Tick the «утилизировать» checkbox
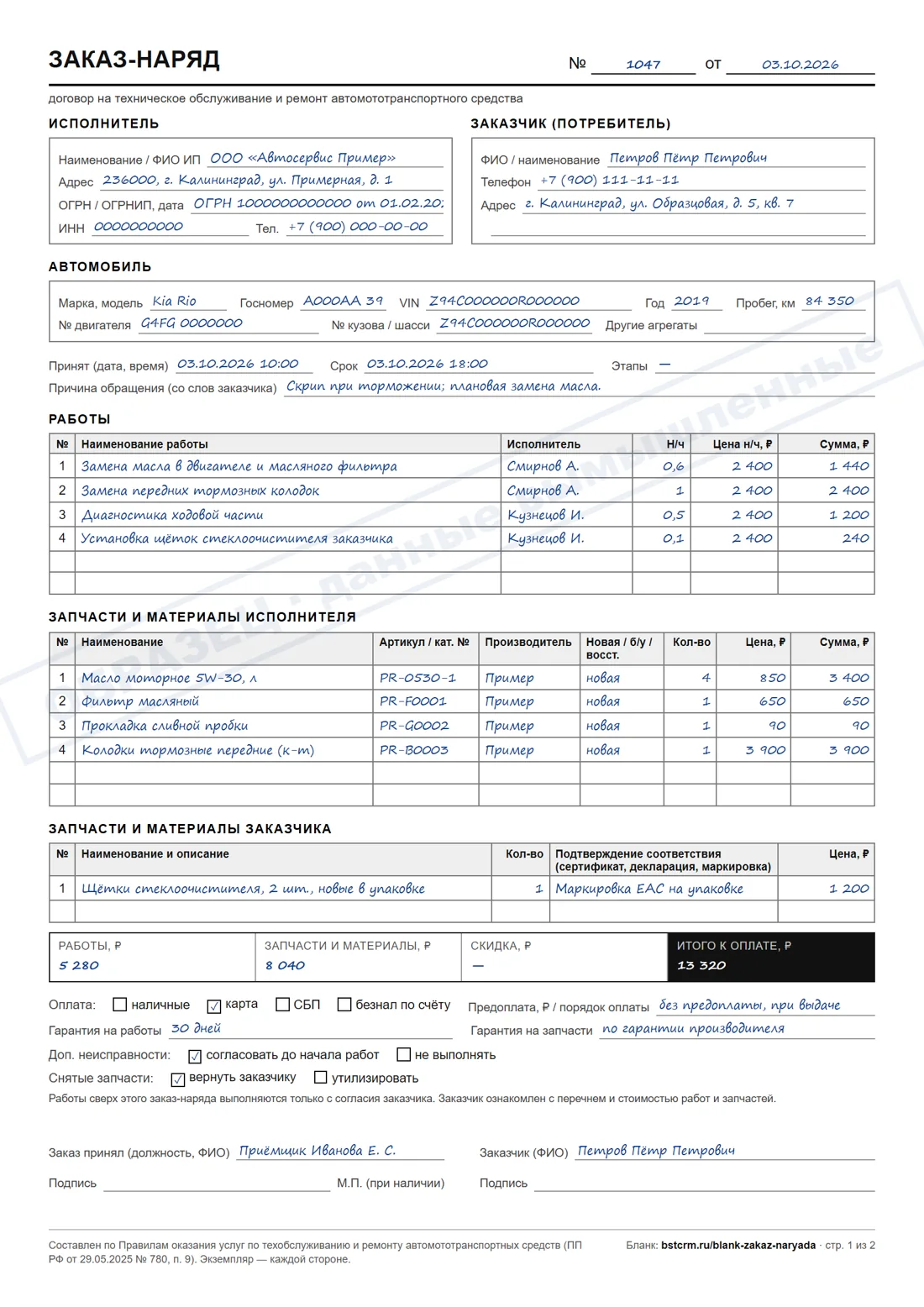Viewport: 924px width, 1307px height. coord(320,1078)
